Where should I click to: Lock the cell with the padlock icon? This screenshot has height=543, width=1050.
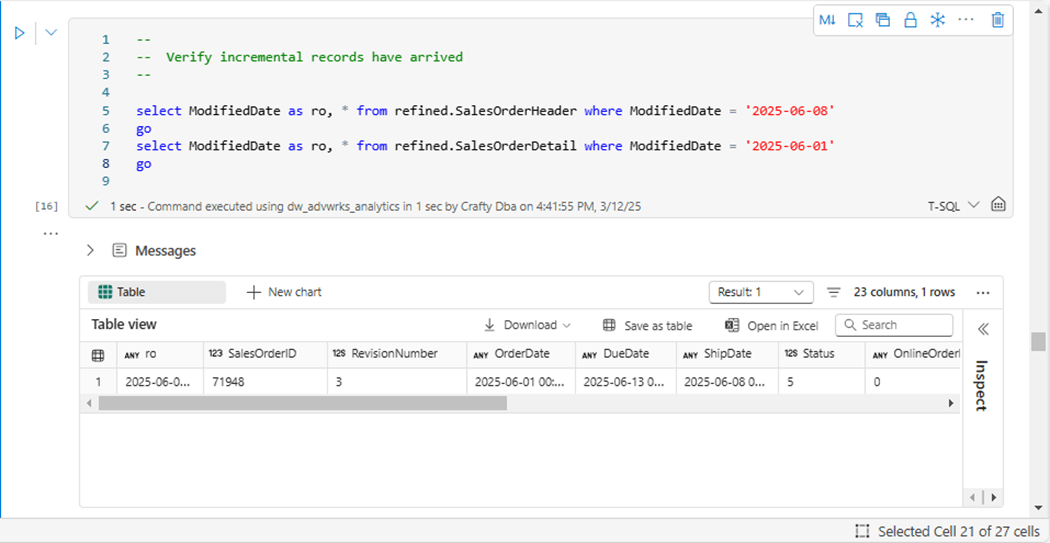(910, 20)
